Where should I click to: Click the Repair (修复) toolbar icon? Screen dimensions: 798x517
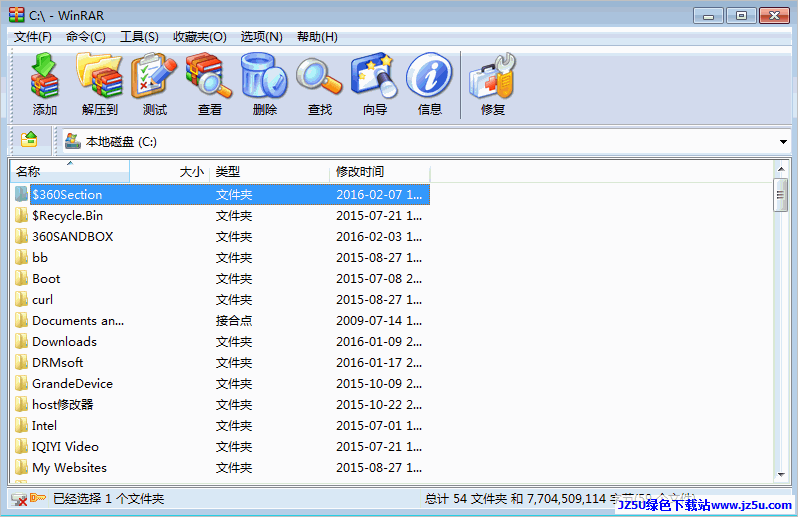click(x=492, y=84)
